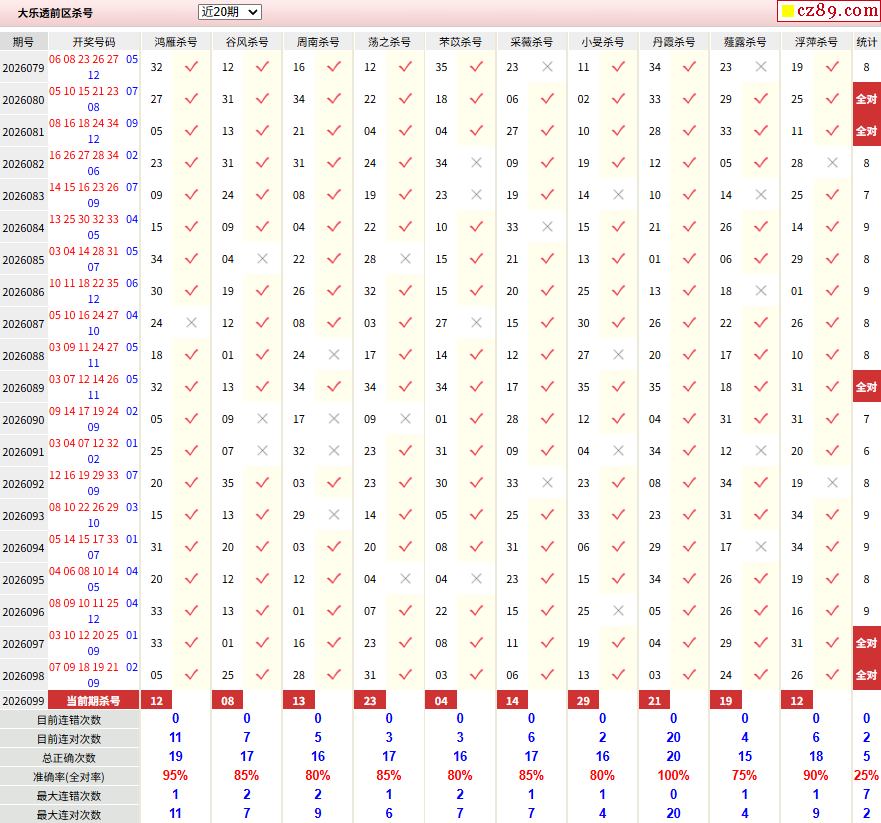Click the gray X in 2026079 采薇杀号 cell
Viewport: 881px width, 823px height.
(547, 67)
